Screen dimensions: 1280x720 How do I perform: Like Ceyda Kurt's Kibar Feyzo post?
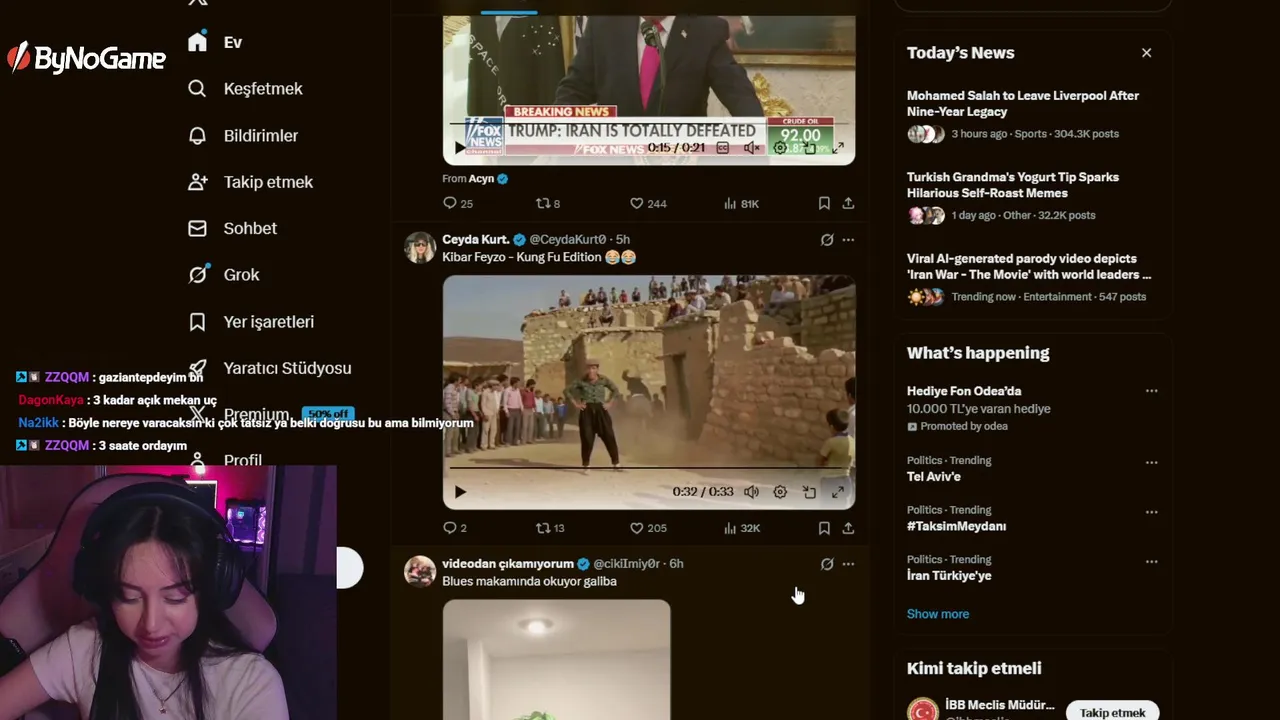point(648,528)
